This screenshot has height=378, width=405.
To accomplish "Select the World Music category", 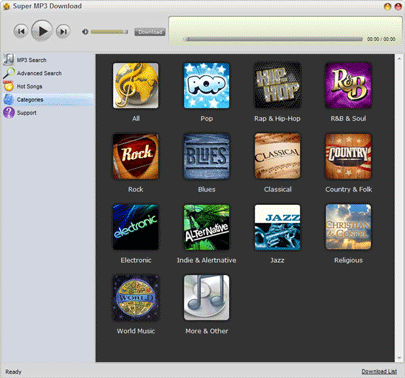I will tap(136, 298).
